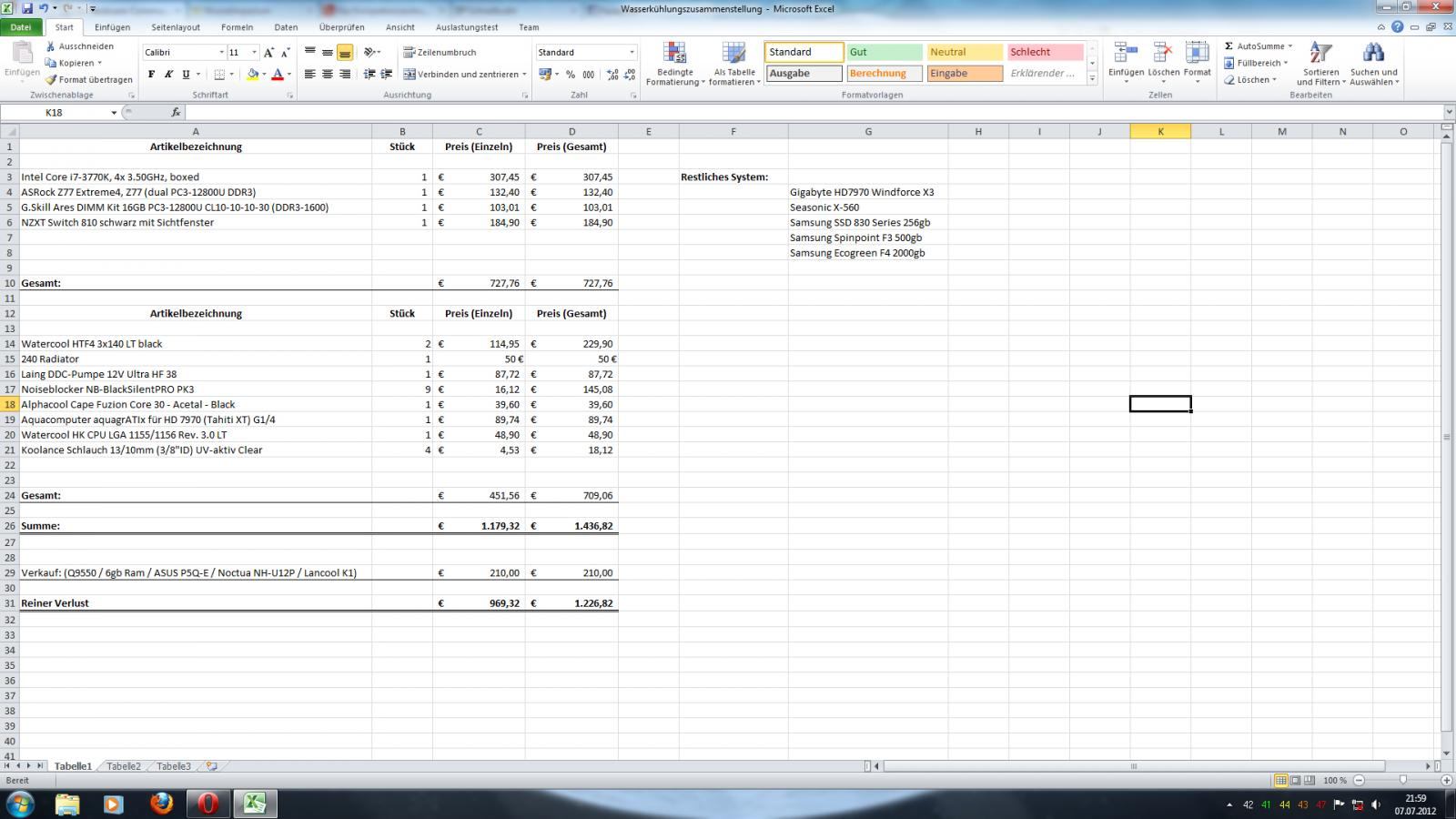Switch to the Seitenlayout ribbon tab

click(x=176, y=27)
